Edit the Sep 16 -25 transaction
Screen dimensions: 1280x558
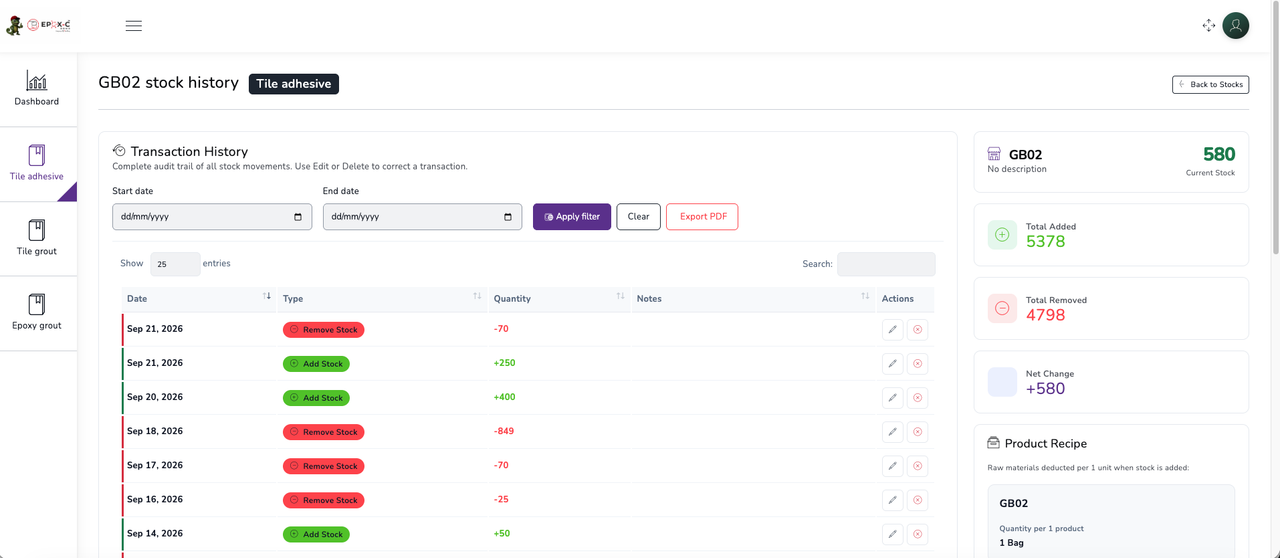[x=893, y=500]
